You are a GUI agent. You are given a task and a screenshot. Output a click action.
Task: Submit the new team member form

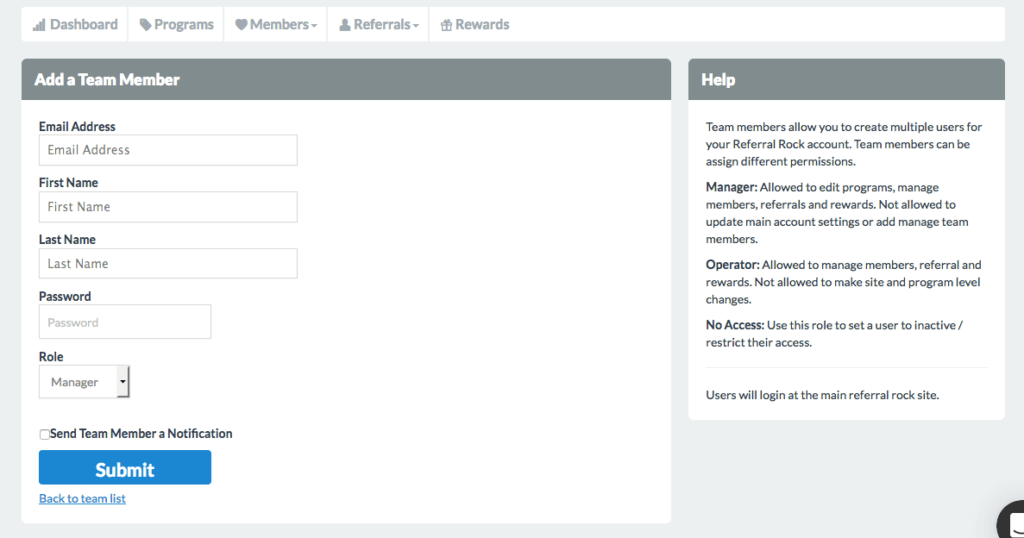click(x=125, y=467)
